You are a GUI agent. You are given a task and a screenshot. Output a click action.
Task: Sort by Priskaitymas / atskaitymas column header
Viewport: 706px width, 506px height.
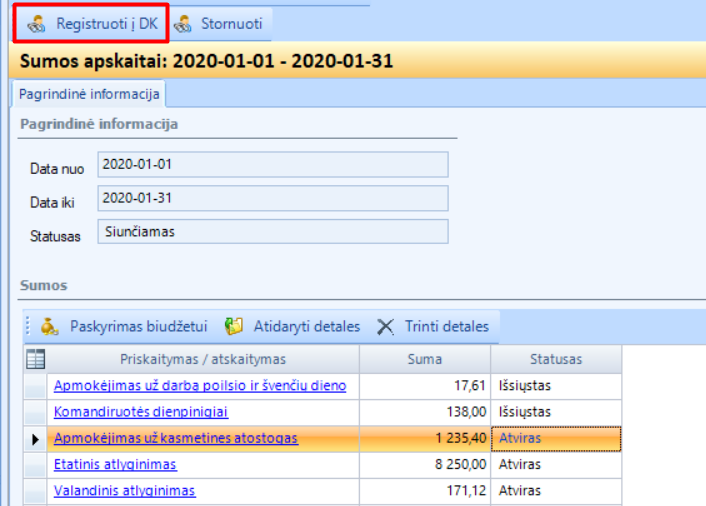[x=203, y=359]
